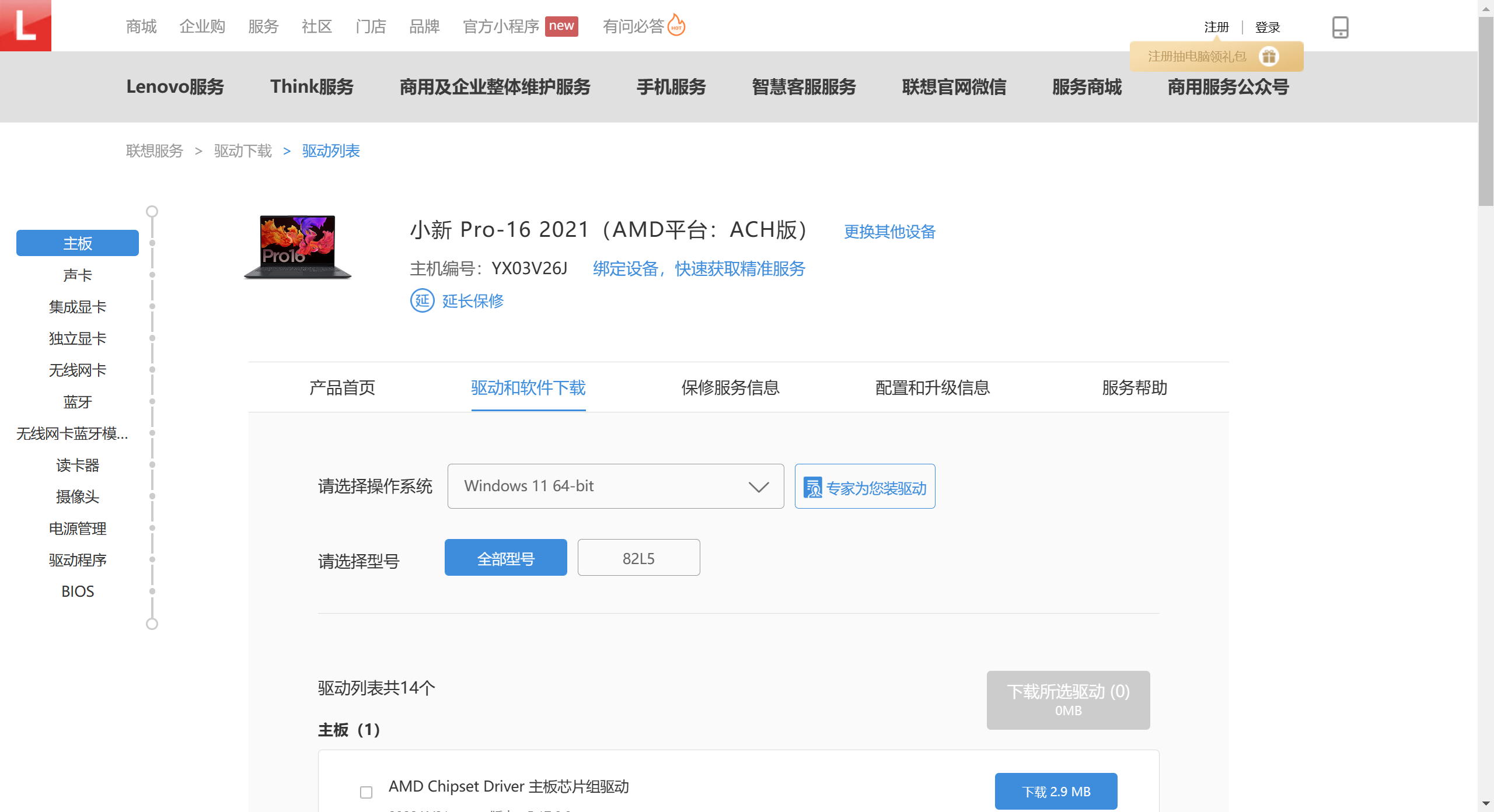Open the mobile phone icon in header
1494x812 pixels.
[x=1340, y=27]
